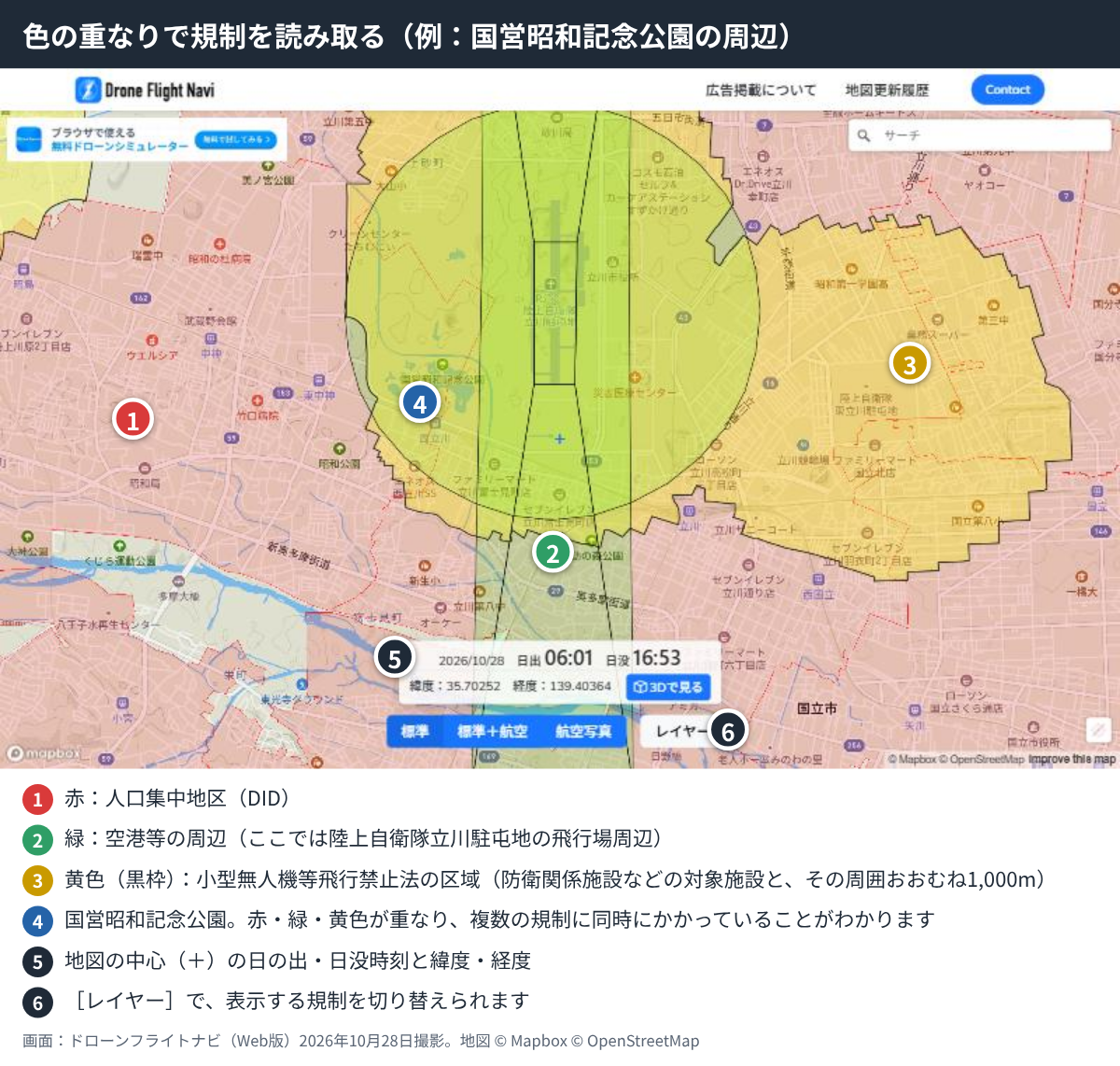Click the ウエルシア pharmacy marker icon
The height and width of the screenshot is (1066, 1120).
click(x=152, y=341)
